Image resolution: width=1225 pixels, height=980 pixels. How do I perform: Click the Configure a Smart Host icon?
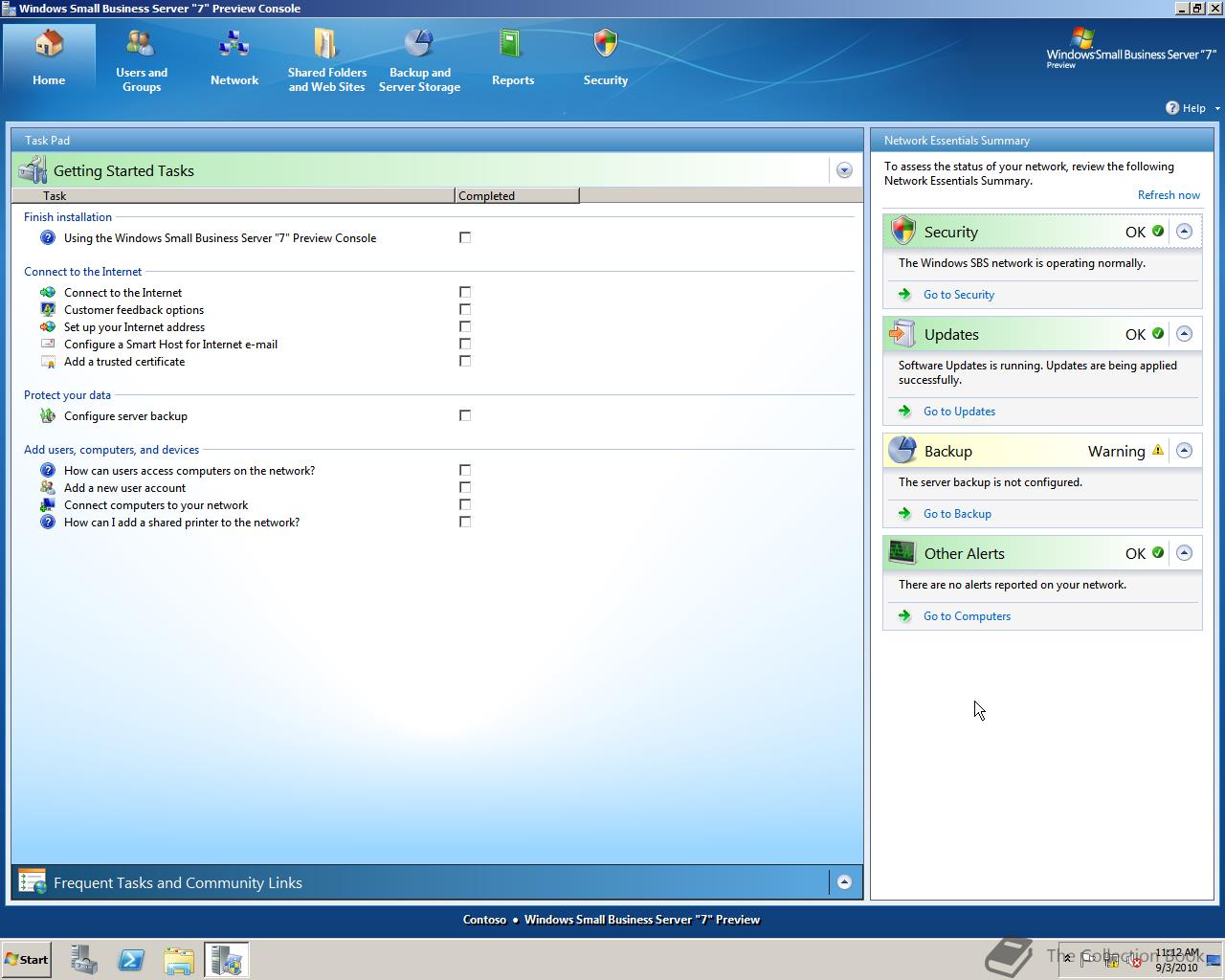tap(48, 345)
